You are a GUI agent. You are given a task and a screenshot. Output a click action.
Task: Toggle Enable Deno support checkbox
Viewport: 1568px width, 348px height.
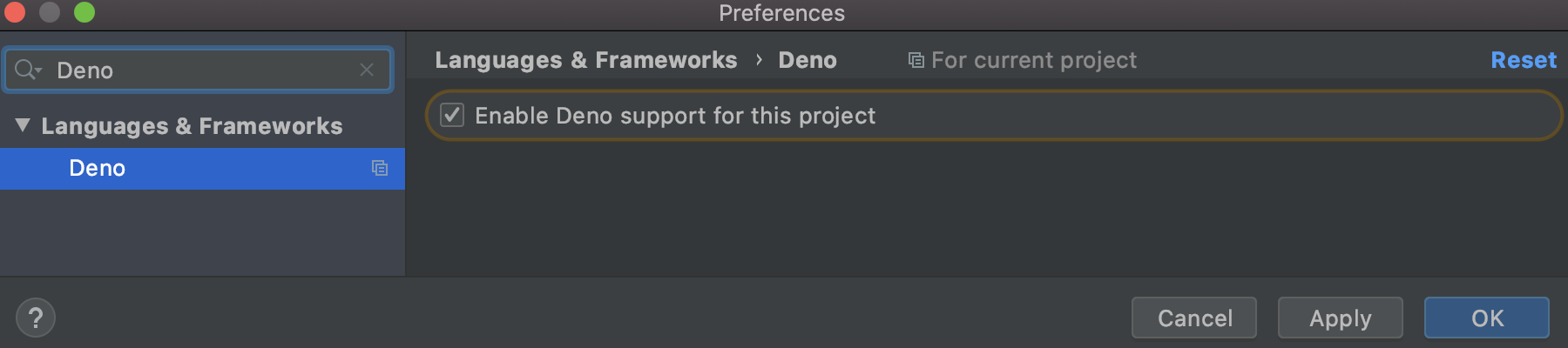tap(452, 115)
